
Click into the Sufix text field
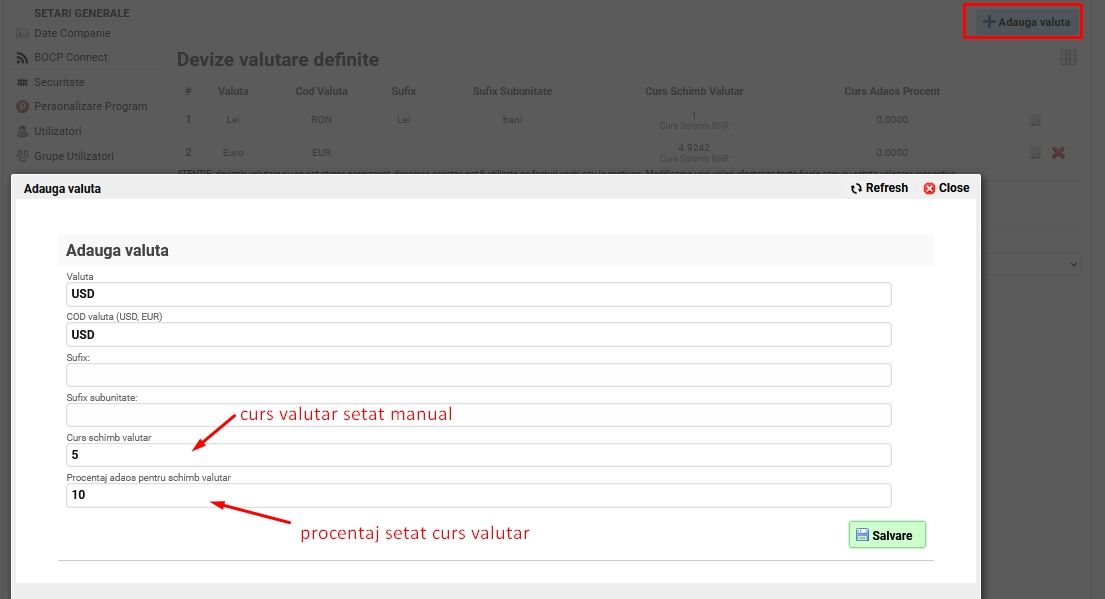pos(478,375)
